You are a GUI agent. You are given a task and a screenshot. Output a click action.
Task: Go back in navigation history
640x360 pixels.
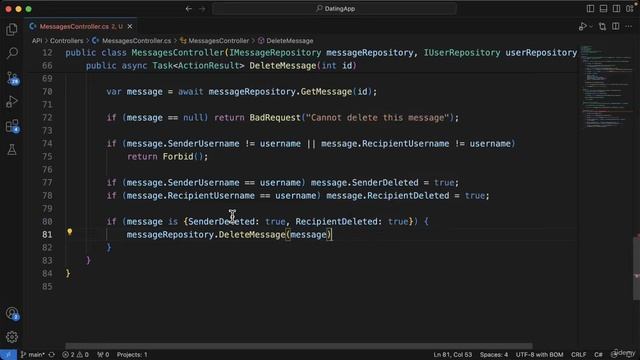(x=188, y=9)
